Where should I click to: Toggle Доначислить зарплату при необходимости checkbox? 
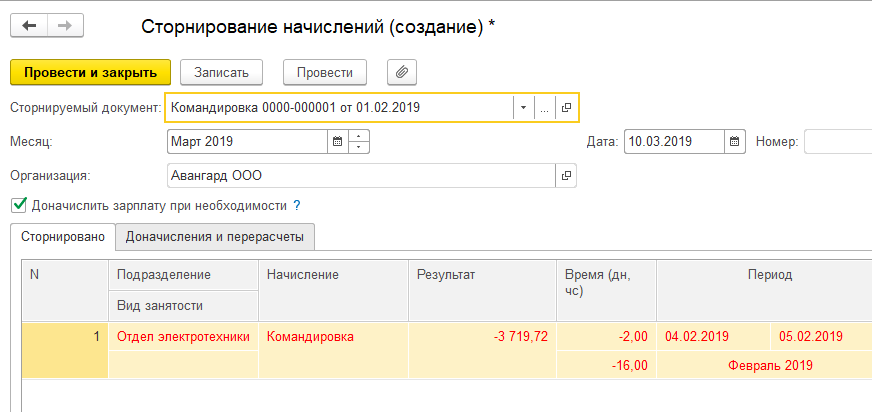coord(18,205)
